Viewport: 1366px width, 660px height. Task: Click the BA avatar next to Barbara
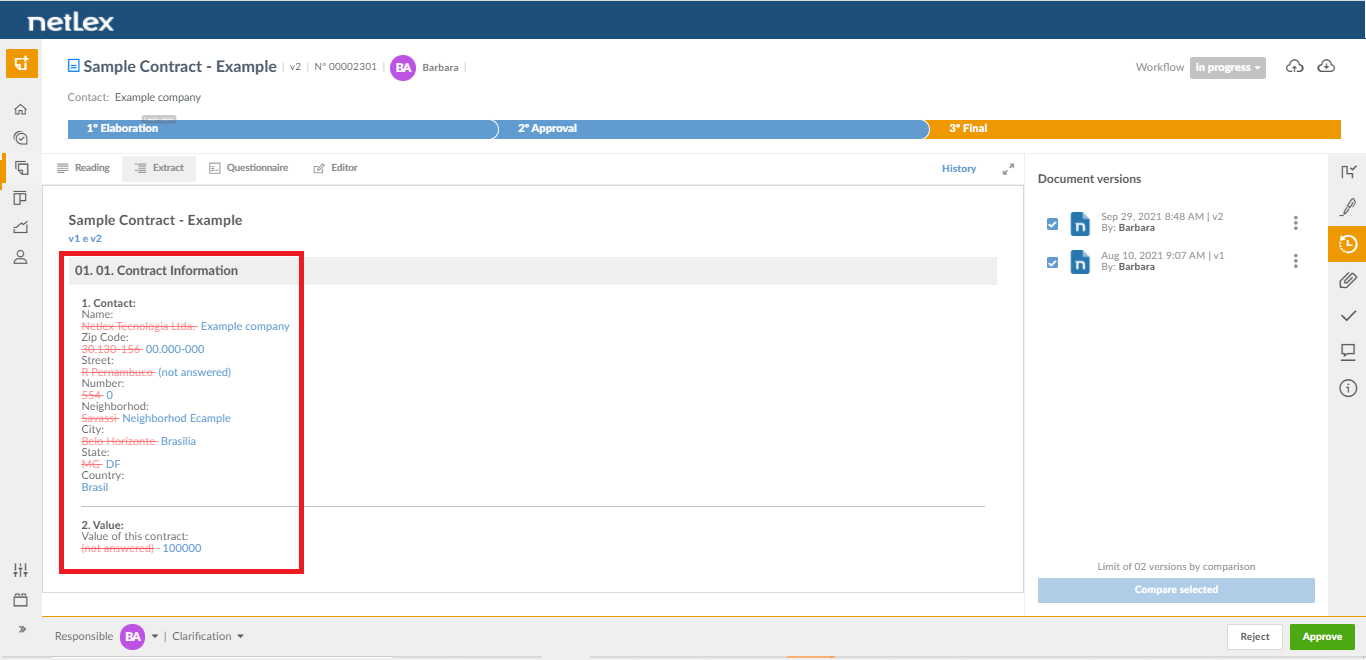[403, 67]
